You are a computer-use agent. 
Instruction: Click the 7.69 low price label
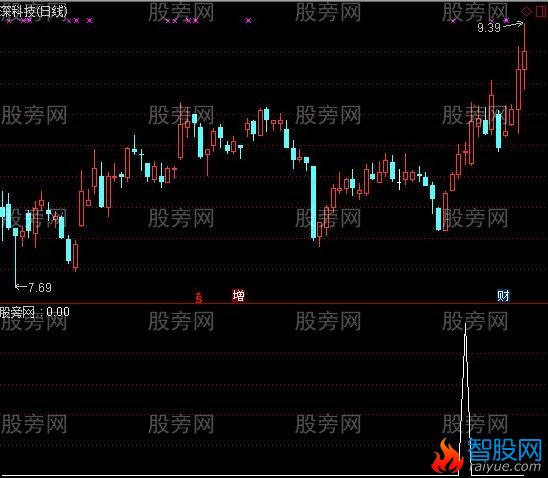40,288
